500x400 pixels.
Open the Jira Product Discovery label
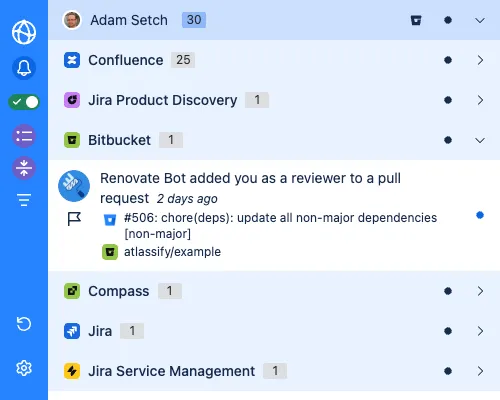tap(163, 100)
